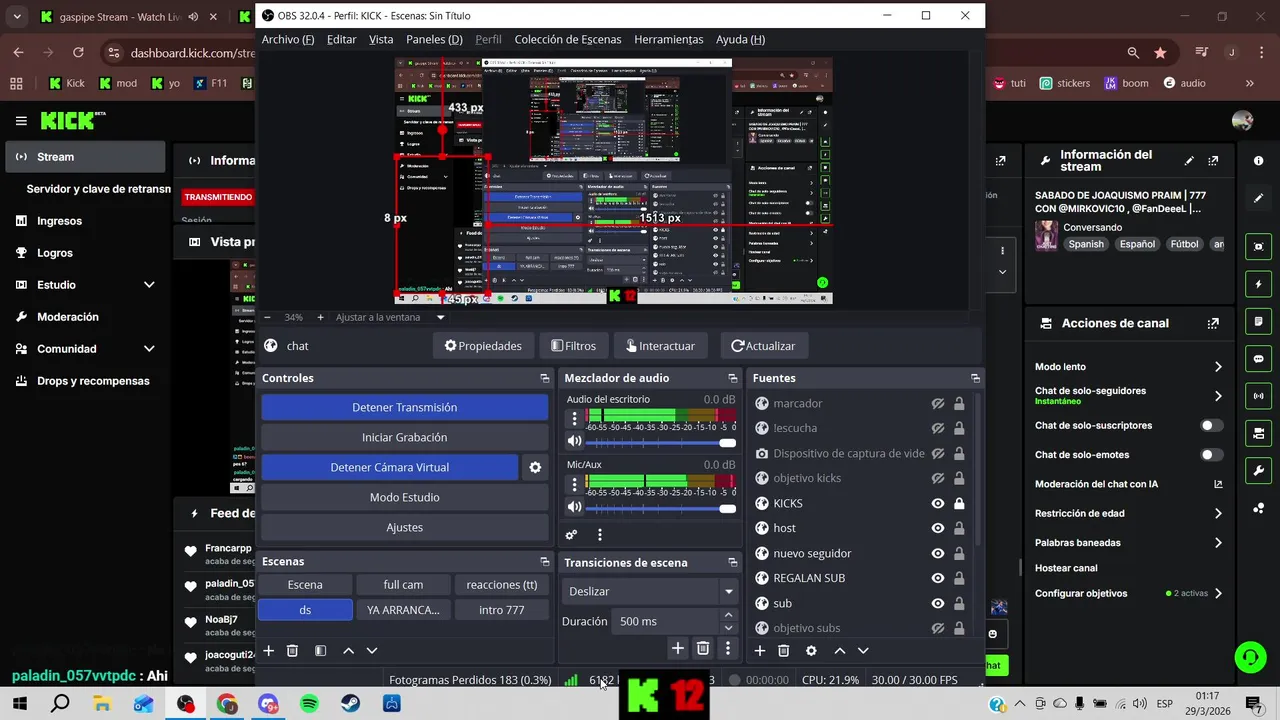The image size is (1280, 720).
Task: Open the Herramientas menu
Action: [669, 39]
